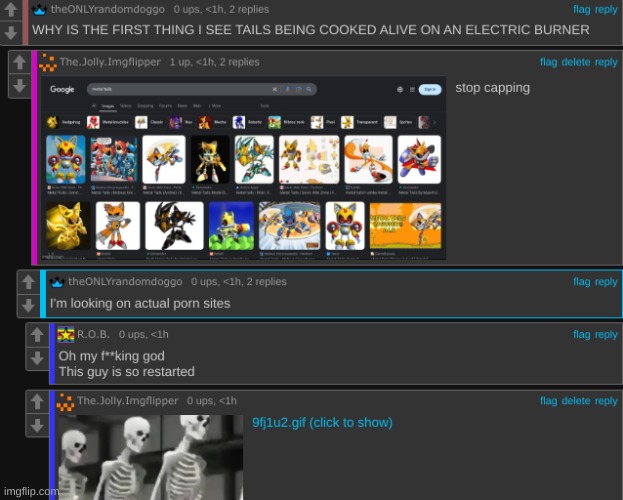Flag the "stop capping" comment
The width and height of the screenshot is (623, 500).
tap(548, 62)
